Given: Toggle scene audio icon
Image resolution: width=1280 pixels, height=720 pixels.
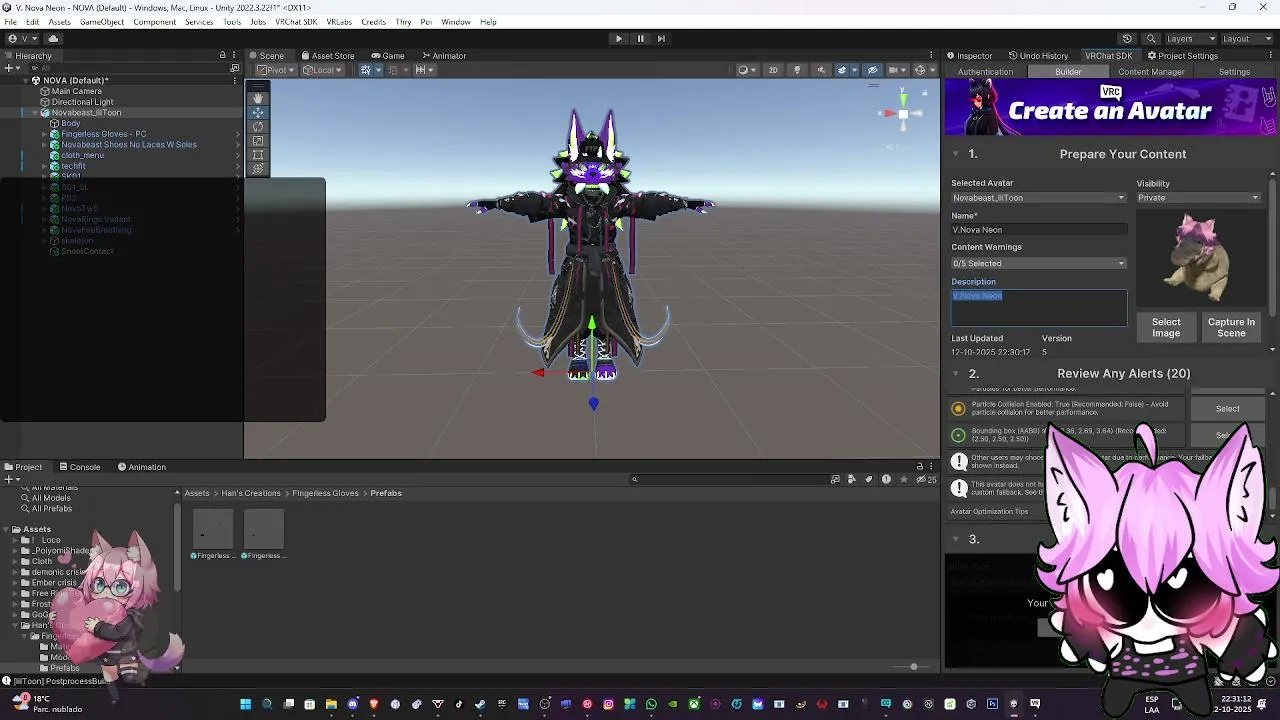Looking at the screenshot, I should tap(821, 70).
